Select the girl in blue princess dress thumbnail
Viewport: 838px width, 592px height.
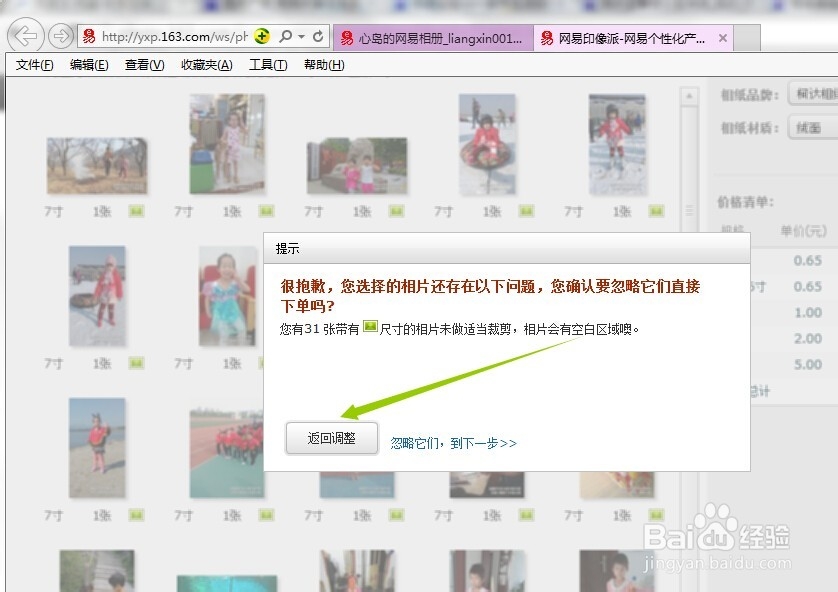(x=227, y=296)
